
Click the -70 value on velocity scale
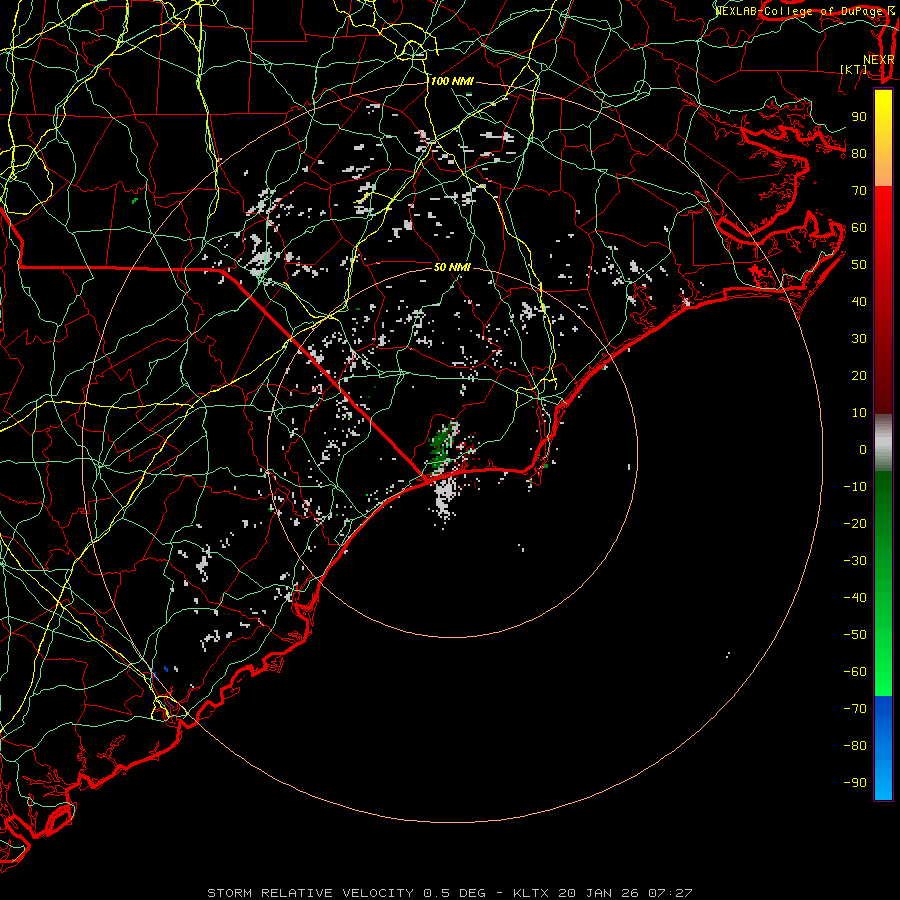pyautogui.click(x=855, y=709)
